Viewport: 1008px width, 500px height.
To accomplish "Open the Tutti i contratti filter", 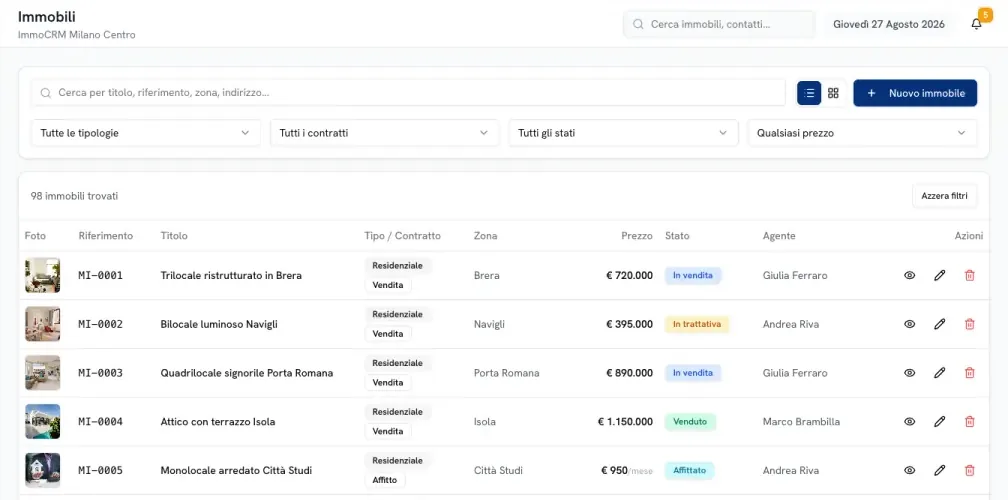I will point(384,133).
